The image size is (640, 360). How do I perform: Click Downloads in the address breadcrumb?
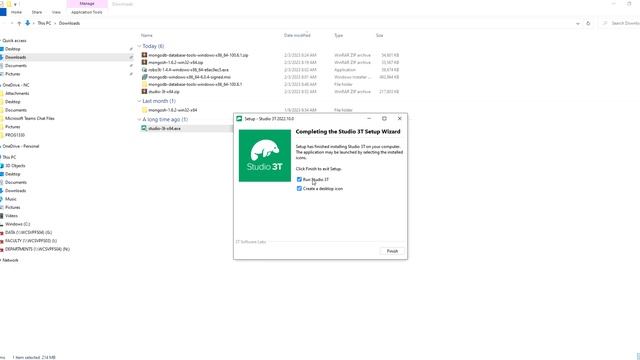coord(69,23)
